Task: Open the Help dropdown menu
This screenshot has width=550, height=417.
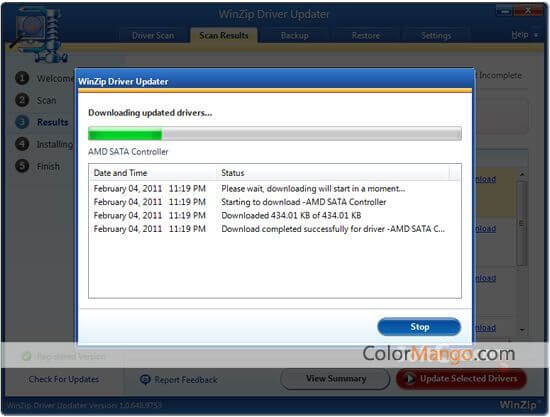Action: tap(524, 35)
